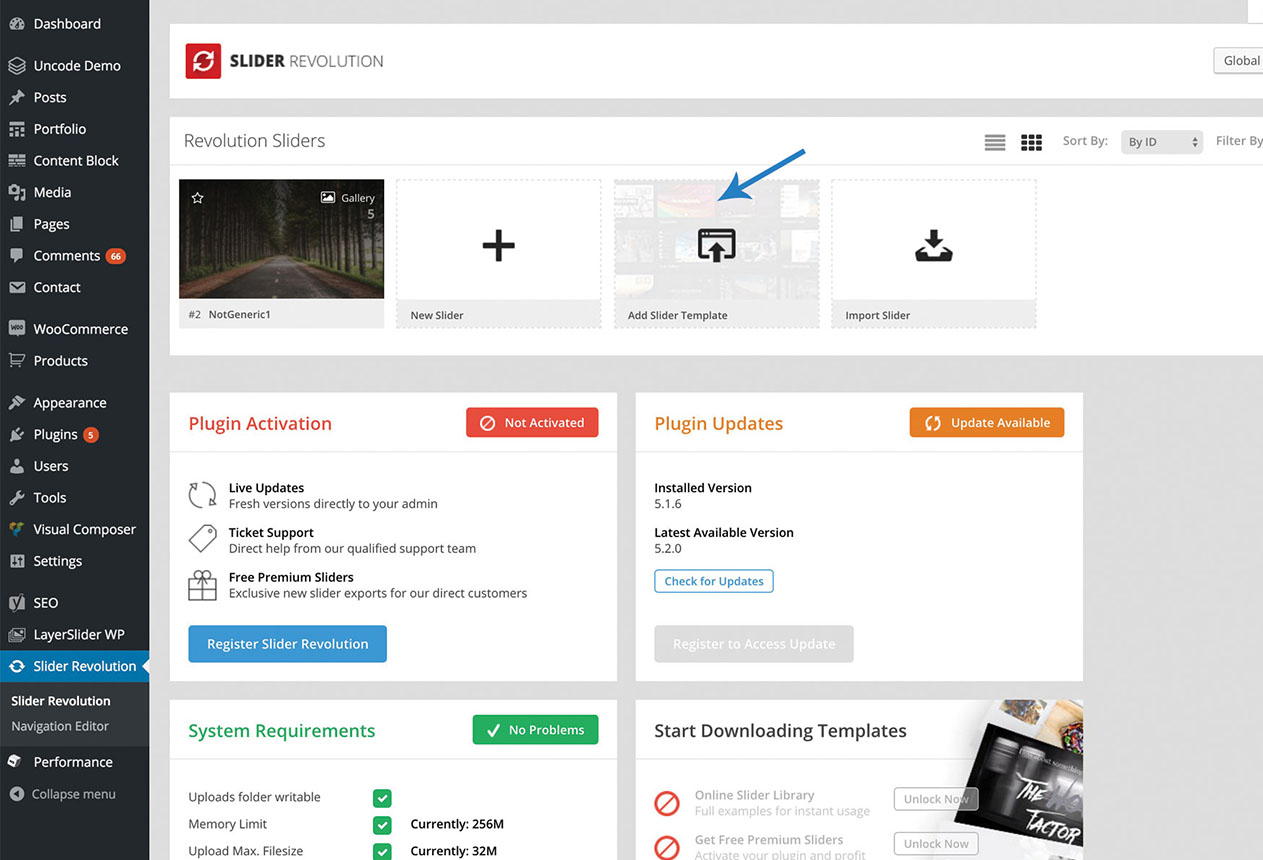Open the Plugins menu item

[55, 435]
